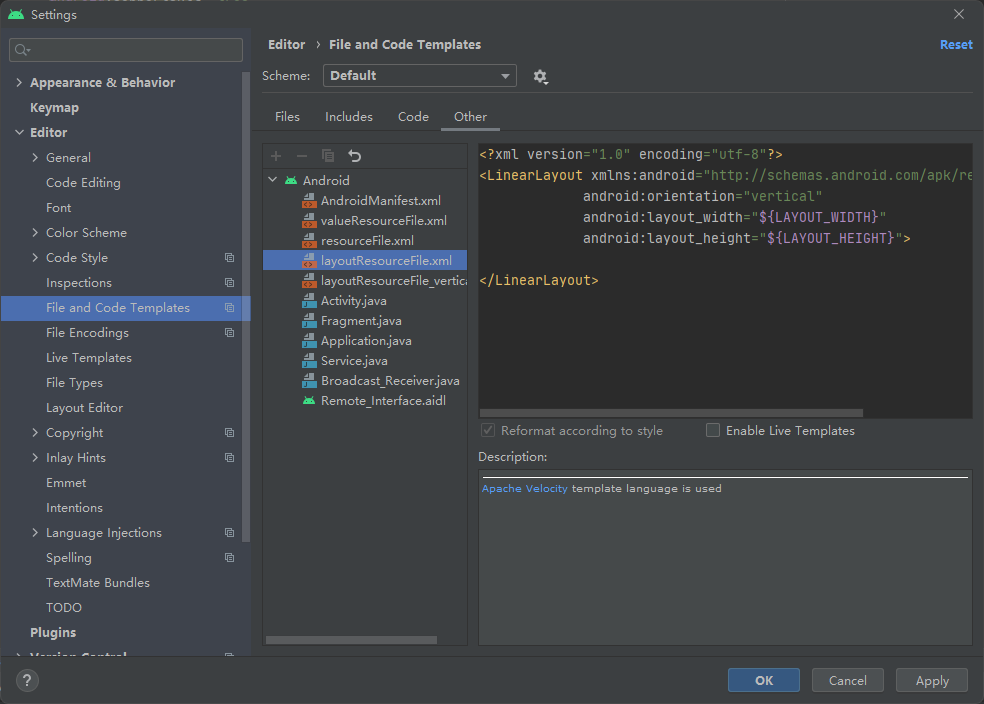
Task: Click the help question mark icon
Action: pos(27,681)
